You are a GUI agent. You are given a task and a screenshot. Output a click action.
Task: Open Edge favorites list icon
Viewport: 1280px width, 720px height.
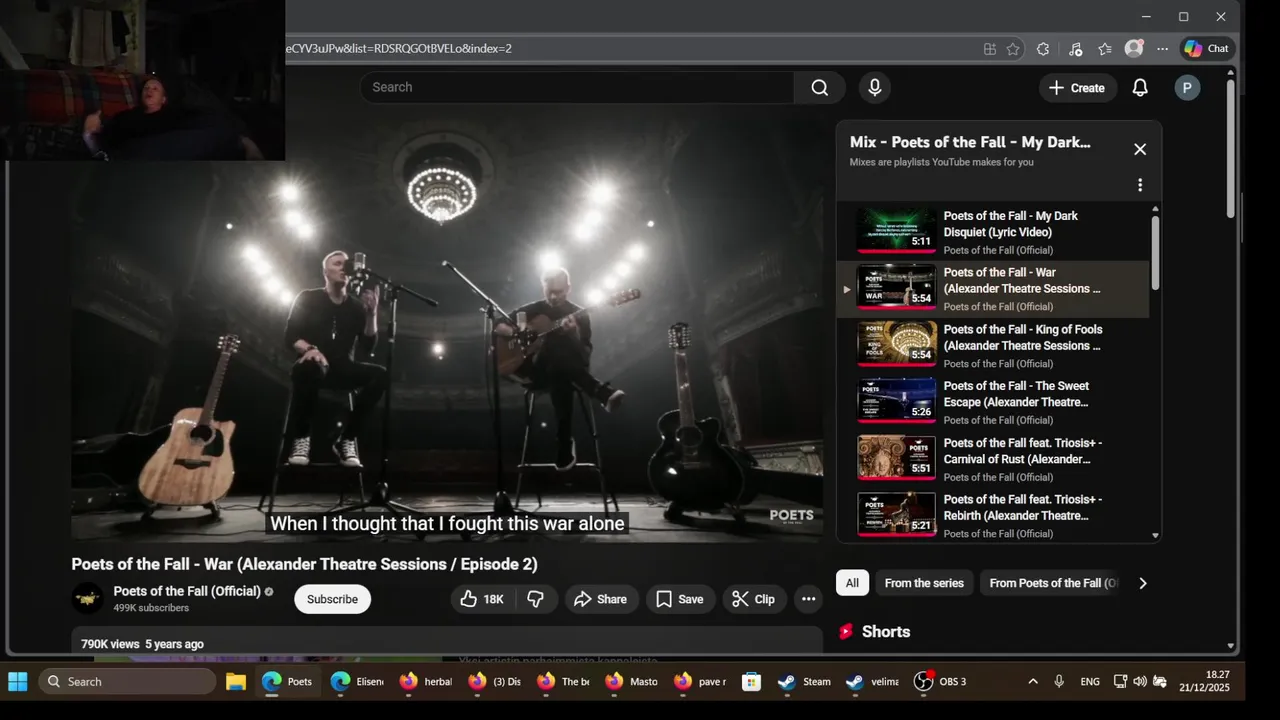(1104, 49)
